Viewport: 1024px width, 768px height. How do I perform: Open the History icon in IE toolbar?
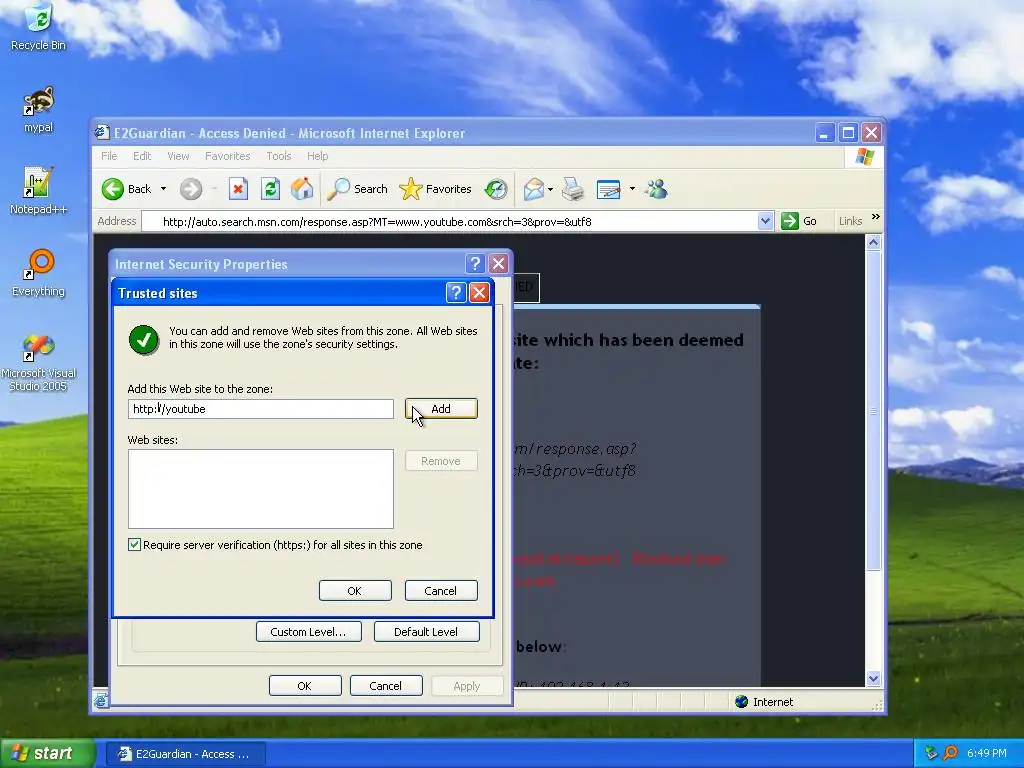click(496, 189)
